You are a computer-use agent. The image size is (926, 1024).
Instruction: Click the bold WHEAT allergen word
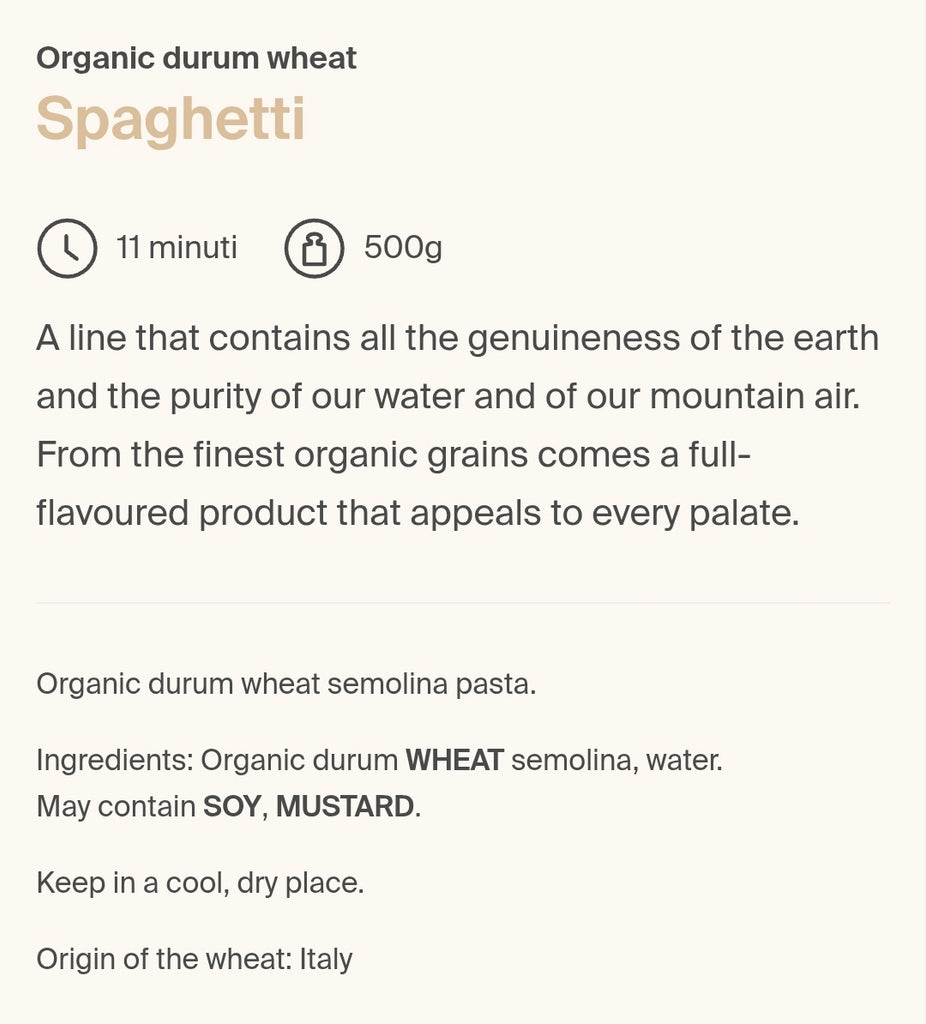(x=454, y=760)
